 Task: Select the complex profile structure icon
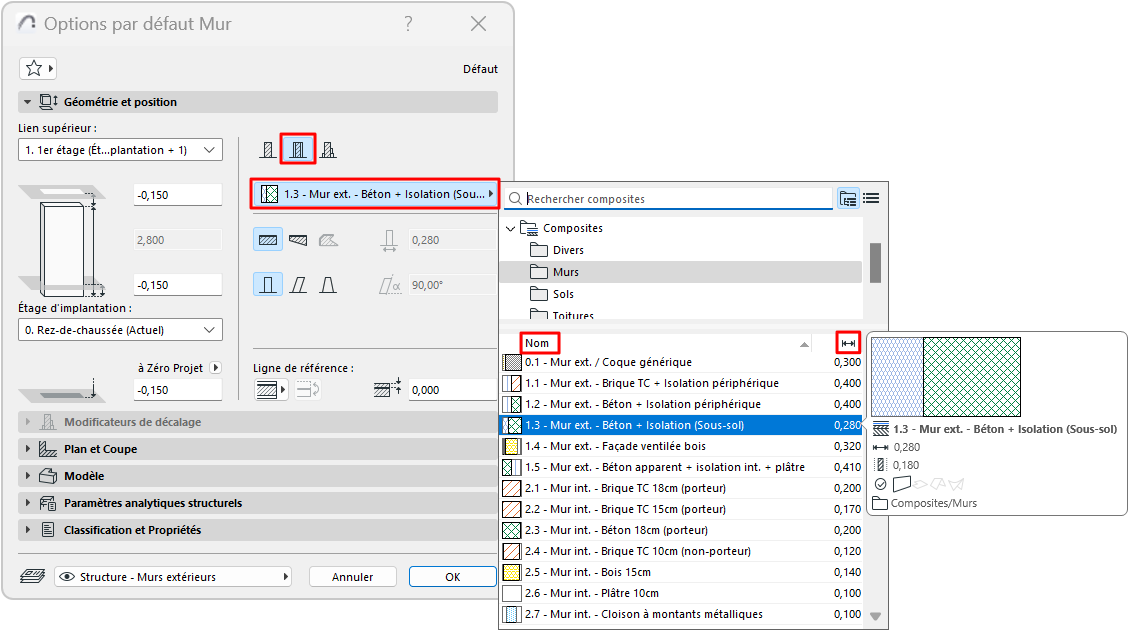point(328,150)
